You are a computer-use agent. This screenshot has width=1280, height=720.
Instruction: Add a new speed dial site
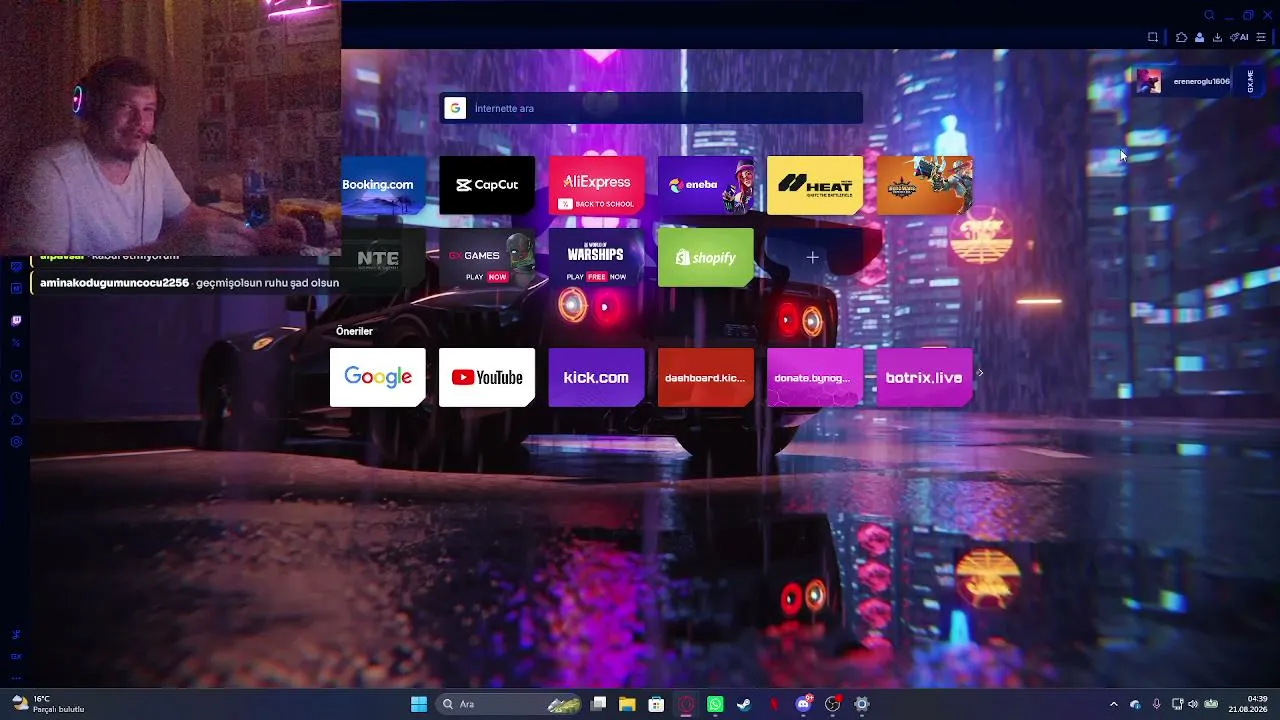coord(813,258)
